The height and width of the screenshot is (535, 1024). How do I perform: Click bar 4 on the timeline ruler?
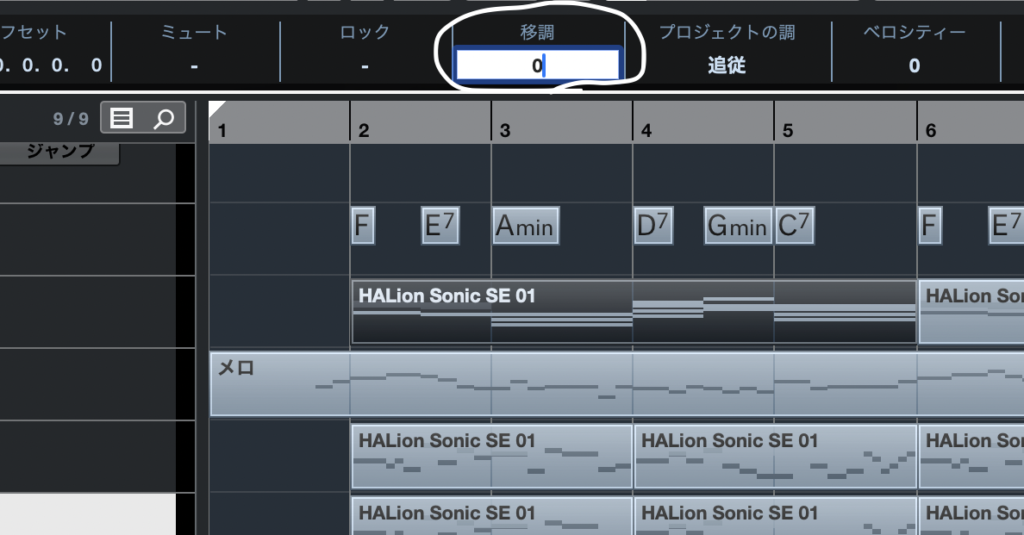(647, 130)
